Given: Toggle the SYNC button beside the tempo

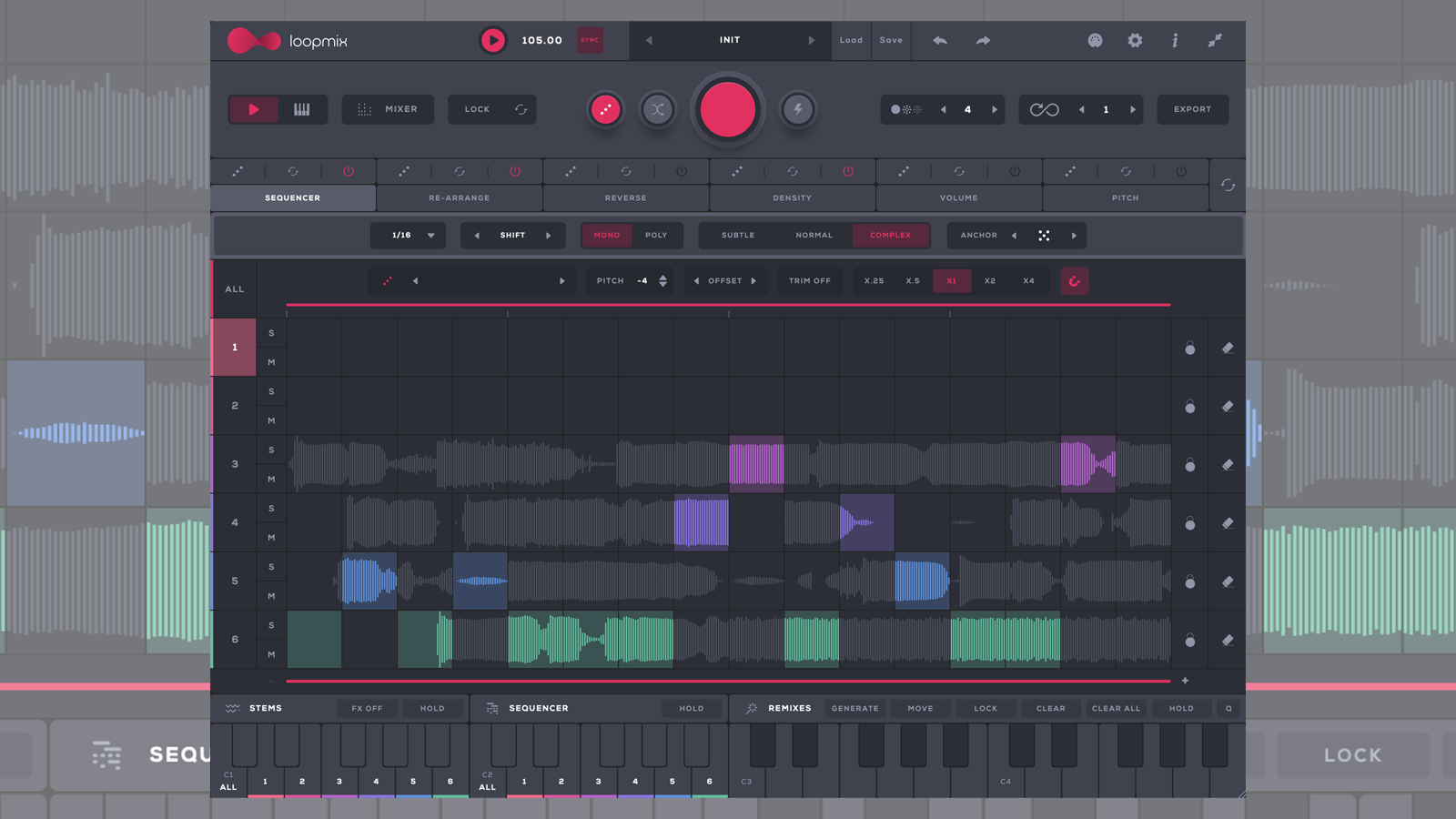Looking at the screenshot, I should point(590,40).
